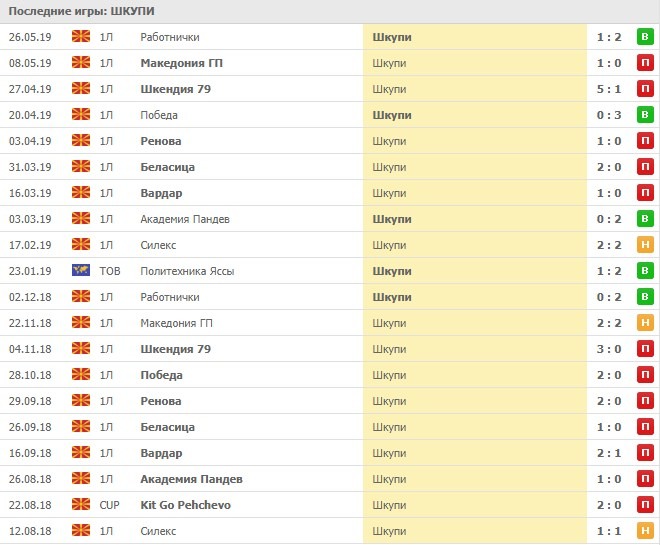Click the Macedonia flag in the 26.05.19 row
The image size is (660, 545).
pyautogui.click(x=81, y=37)
